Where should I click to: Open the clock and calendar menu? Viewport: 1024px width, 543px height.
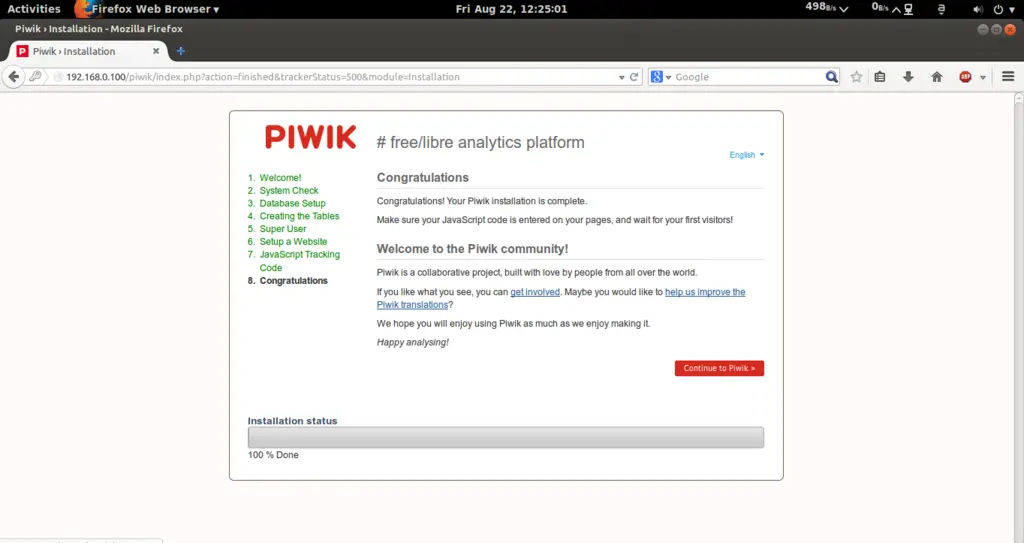click(511, 9)
